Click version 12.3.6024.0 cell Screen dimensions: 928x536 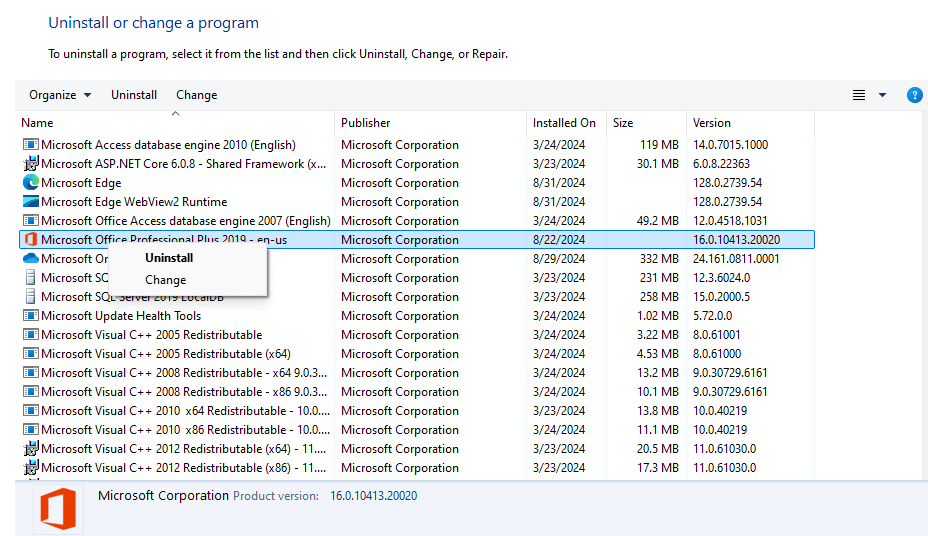pos(721,277)
